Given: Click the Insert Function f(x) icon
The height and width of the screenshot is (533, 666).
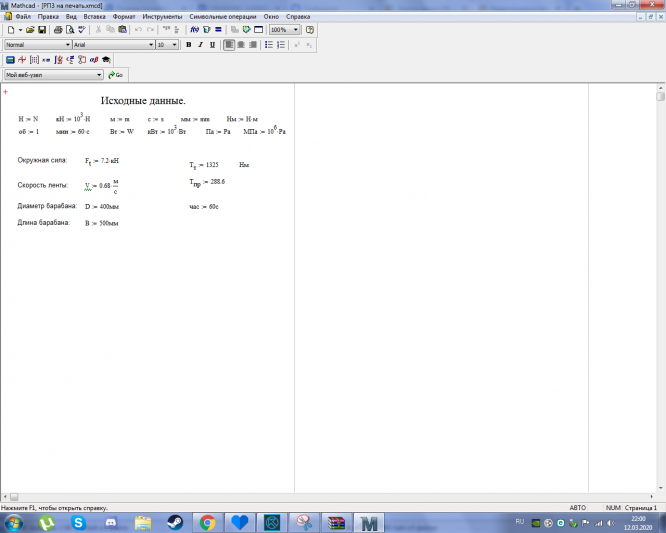Looking at the screenshot, I should click(195, 30).
